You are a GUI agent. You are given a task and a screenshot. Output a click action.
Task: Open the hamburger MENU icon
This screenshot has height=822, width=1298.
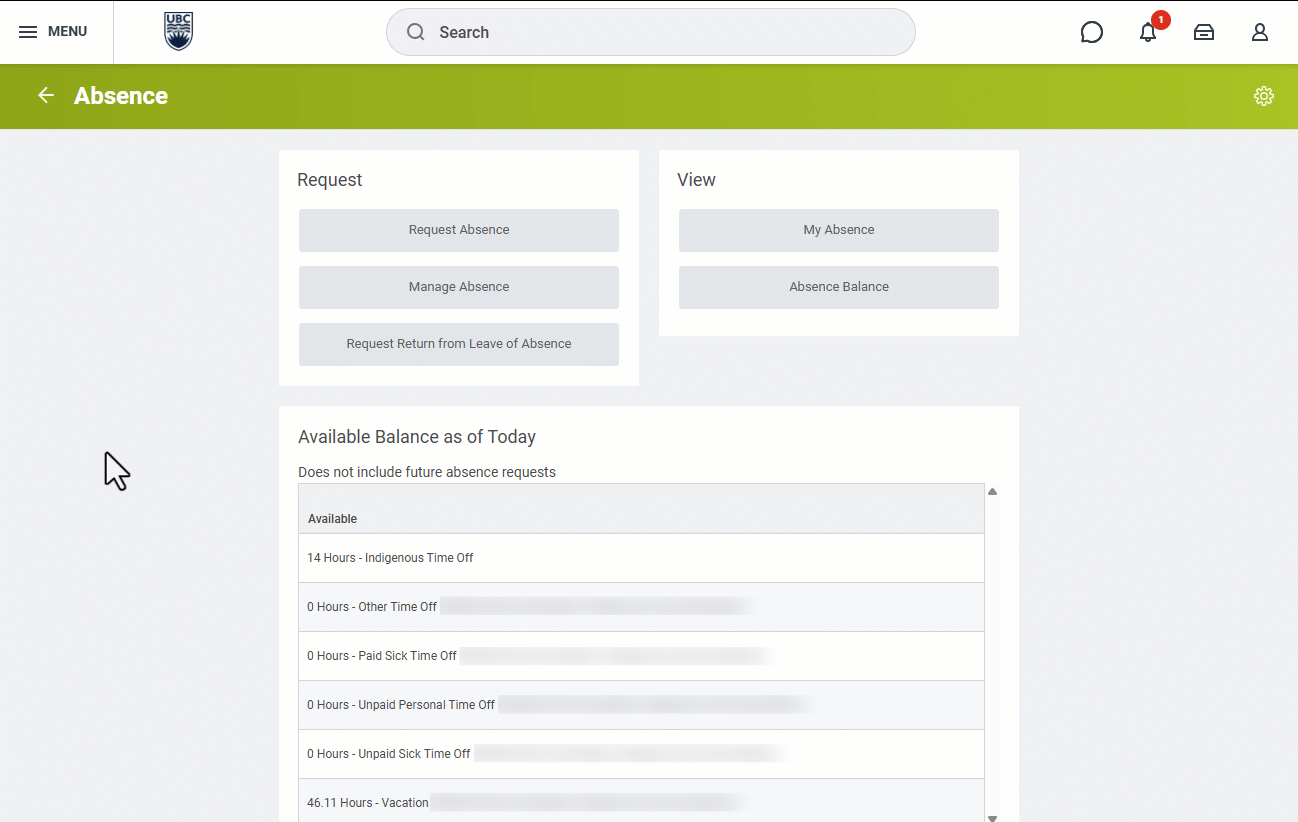click(28, 32)
